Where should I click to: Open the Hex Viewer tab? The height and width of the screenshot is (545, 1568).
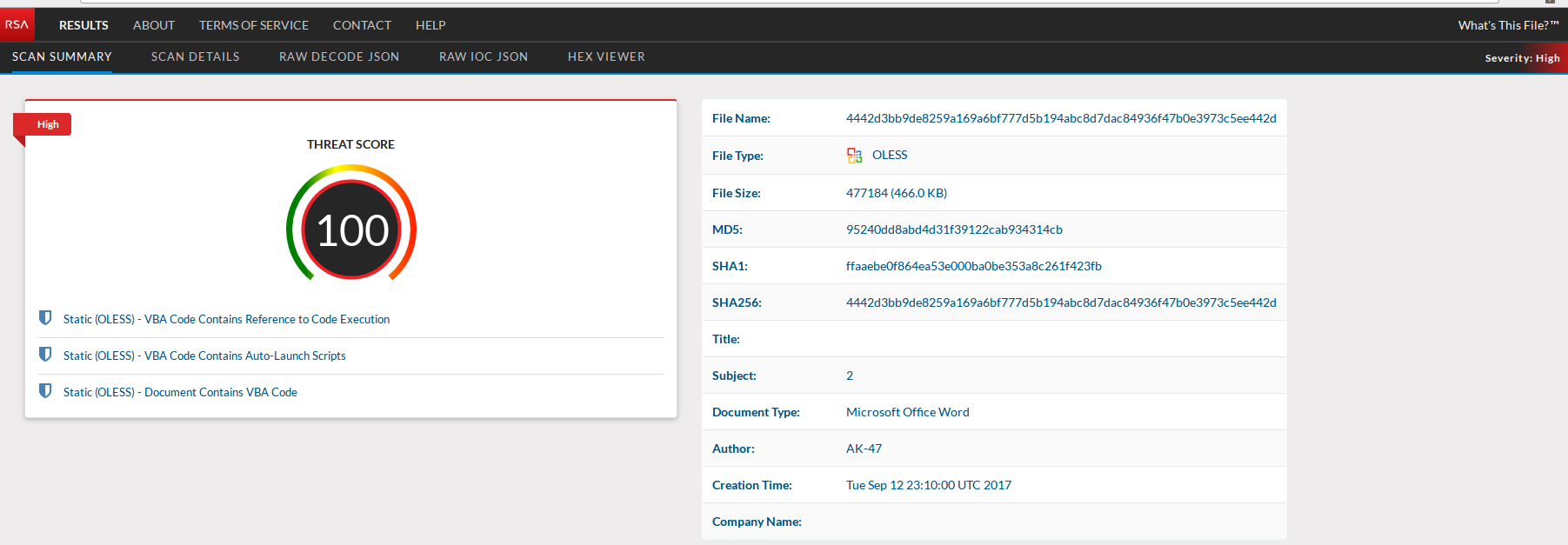click(606, 56)
